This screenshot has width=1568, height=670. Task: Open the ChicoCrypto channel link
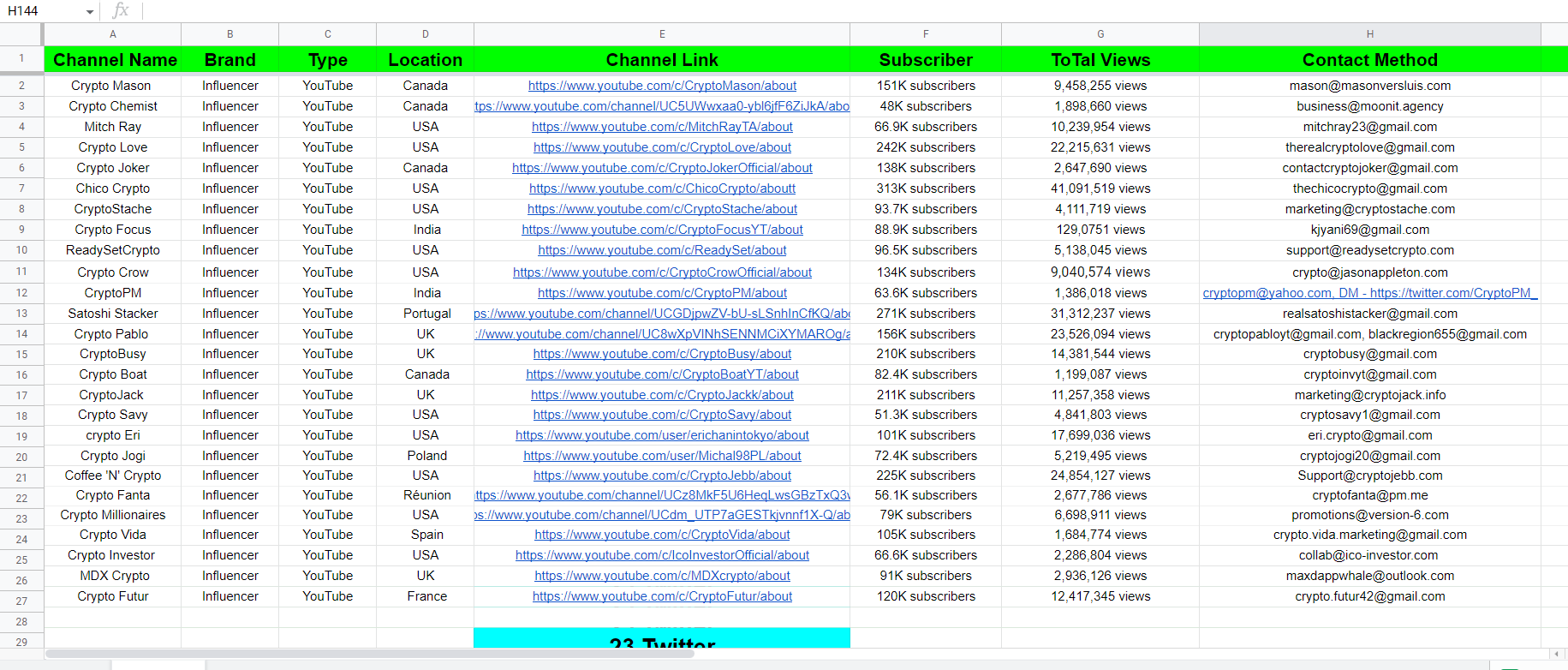click(x=662, y=188)
